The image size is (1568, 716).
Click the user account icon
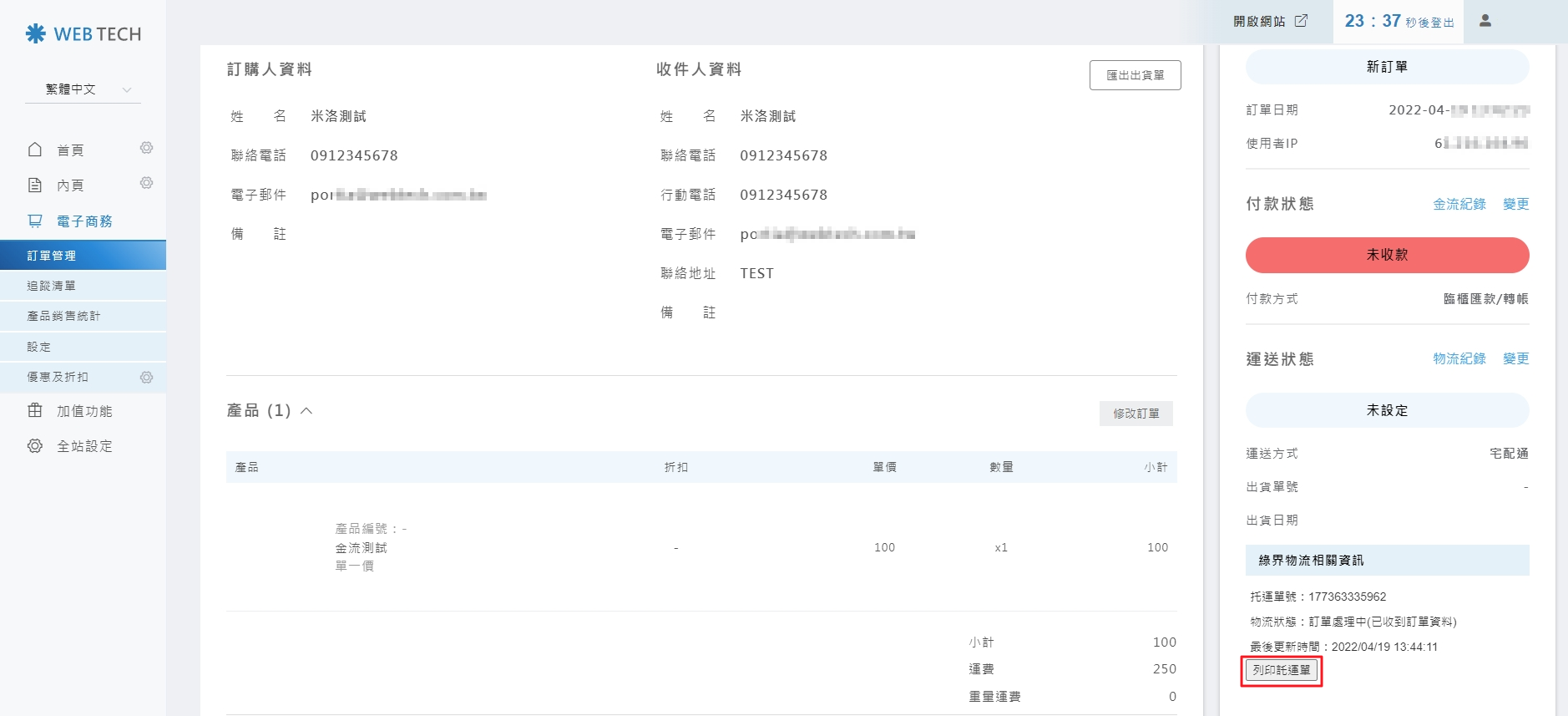1485,21
